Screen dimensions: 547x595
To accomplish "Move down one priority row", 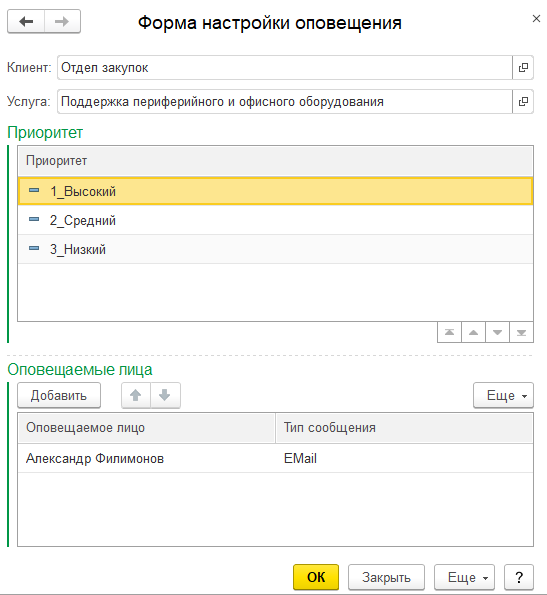I will pos(497,332).
